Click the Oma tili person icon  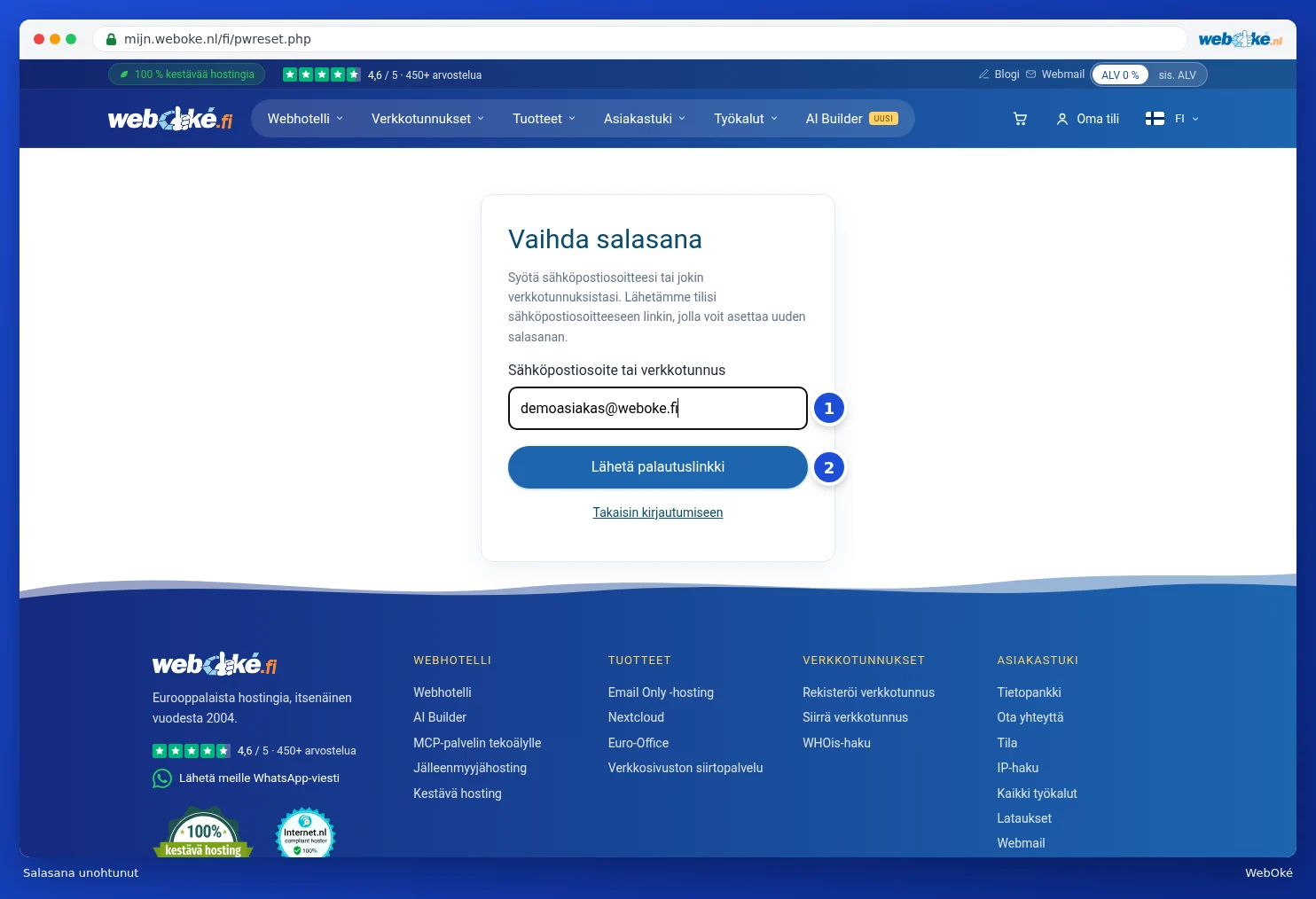[1061, 119]
